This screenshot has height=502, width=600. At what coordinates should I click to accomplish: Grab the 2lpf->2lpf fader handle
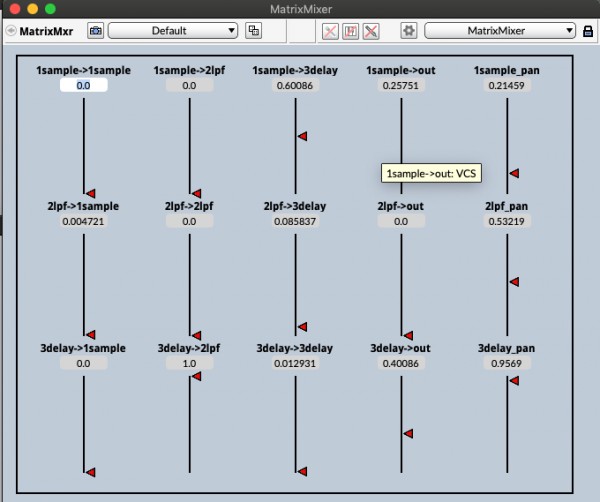pyautogui.click(x=196, y=336)
